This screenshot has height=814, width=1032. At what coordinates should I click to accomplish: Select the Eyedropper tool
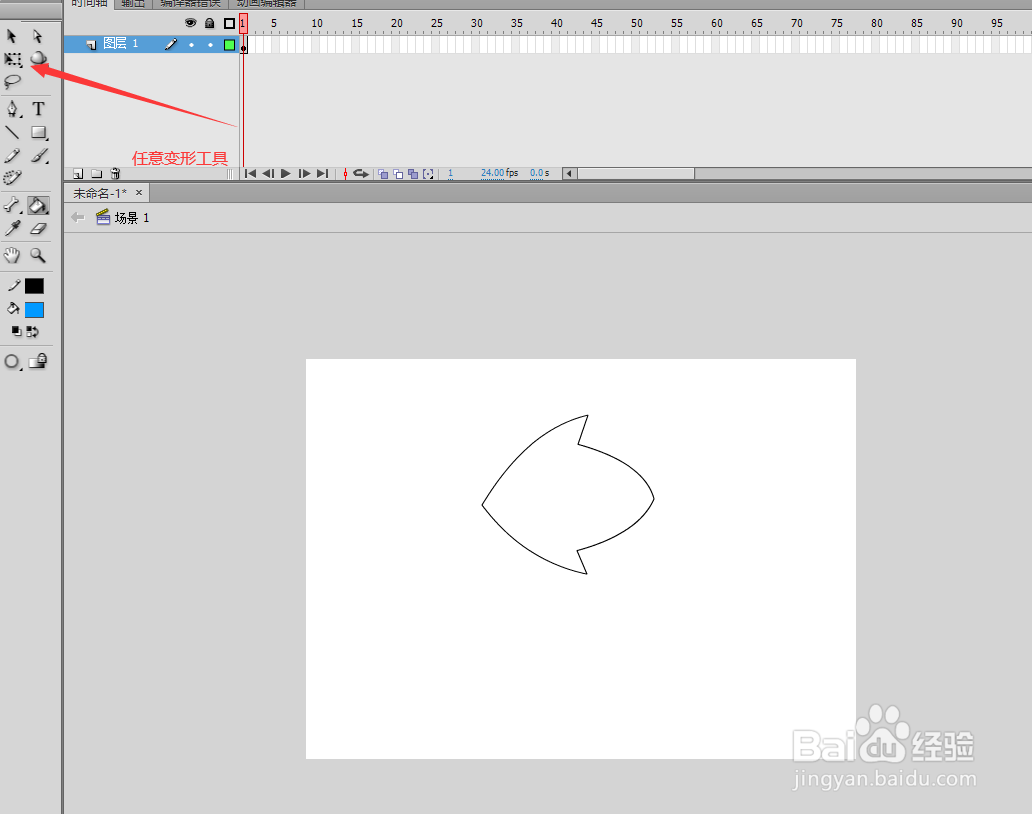[x=13, y=227]
